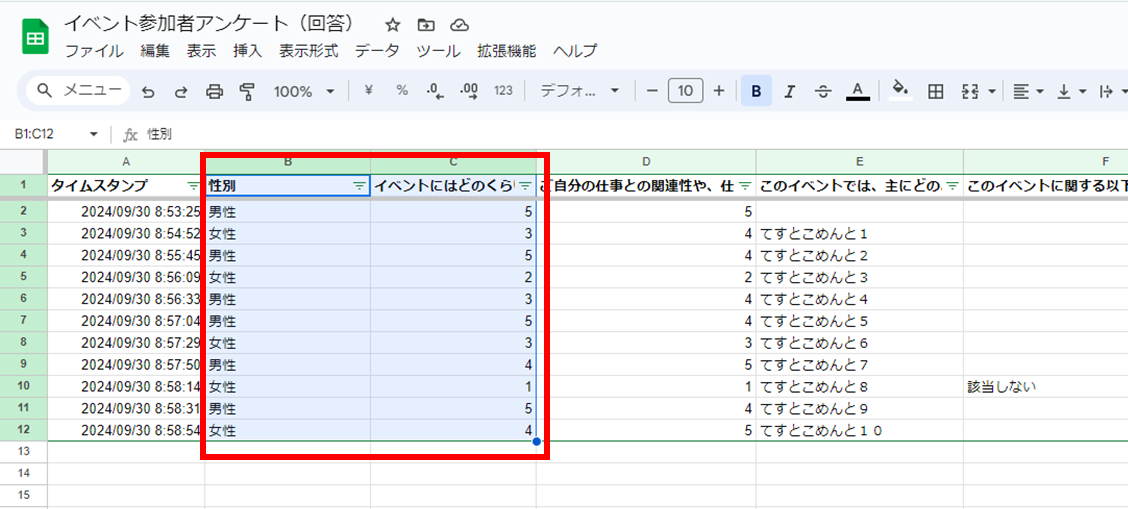Click the font size field showing 10

(685, 91)
